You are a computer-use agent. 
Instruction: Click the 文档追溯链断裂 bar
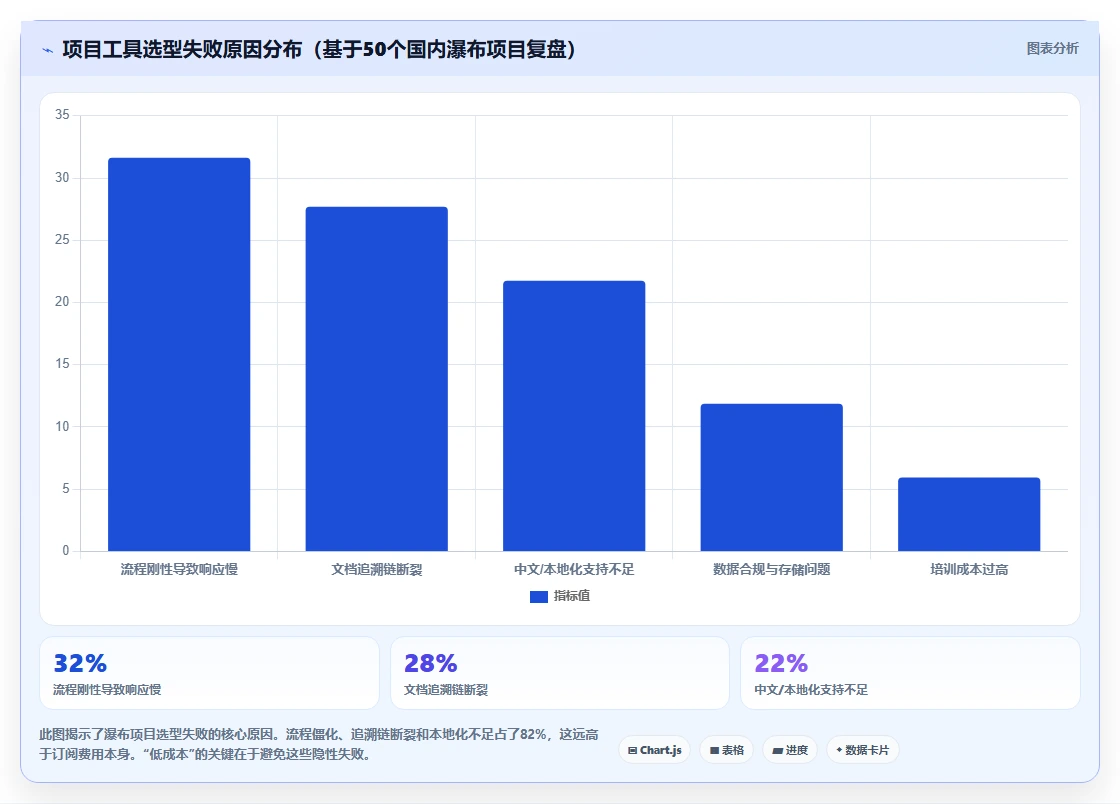[x=376, y=379]
